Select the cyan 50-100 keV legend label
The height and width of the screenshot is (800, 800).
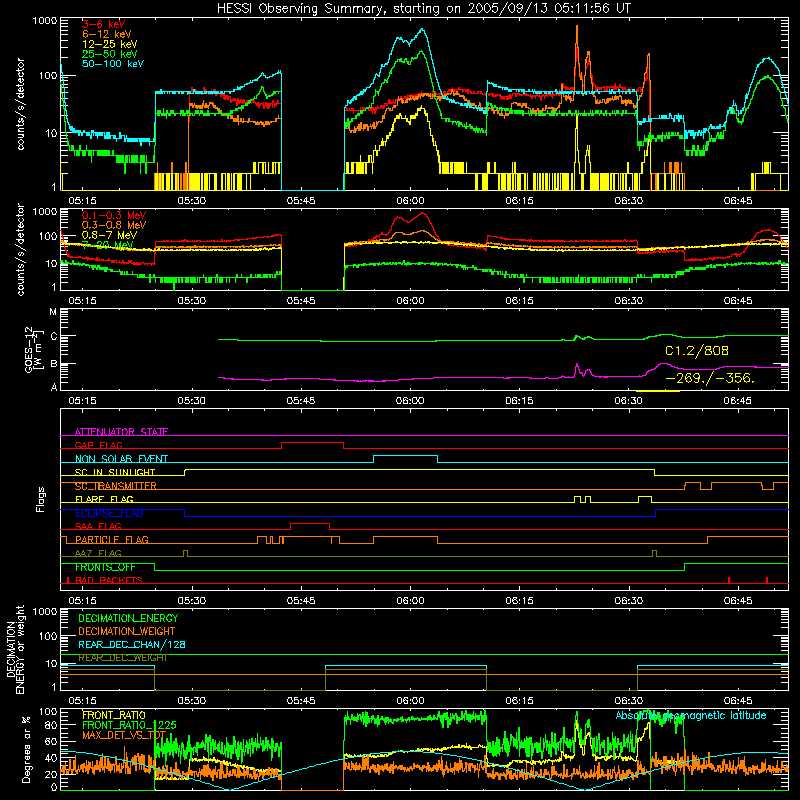click(113, 64)
